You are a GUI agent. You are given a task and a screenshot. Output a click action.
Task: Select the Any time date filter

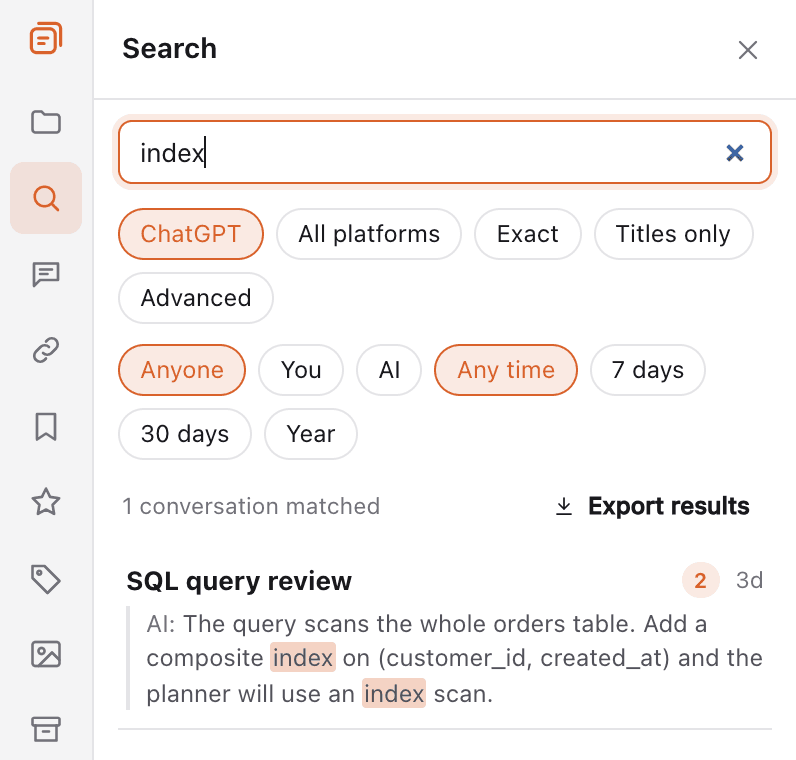(506, 370)
